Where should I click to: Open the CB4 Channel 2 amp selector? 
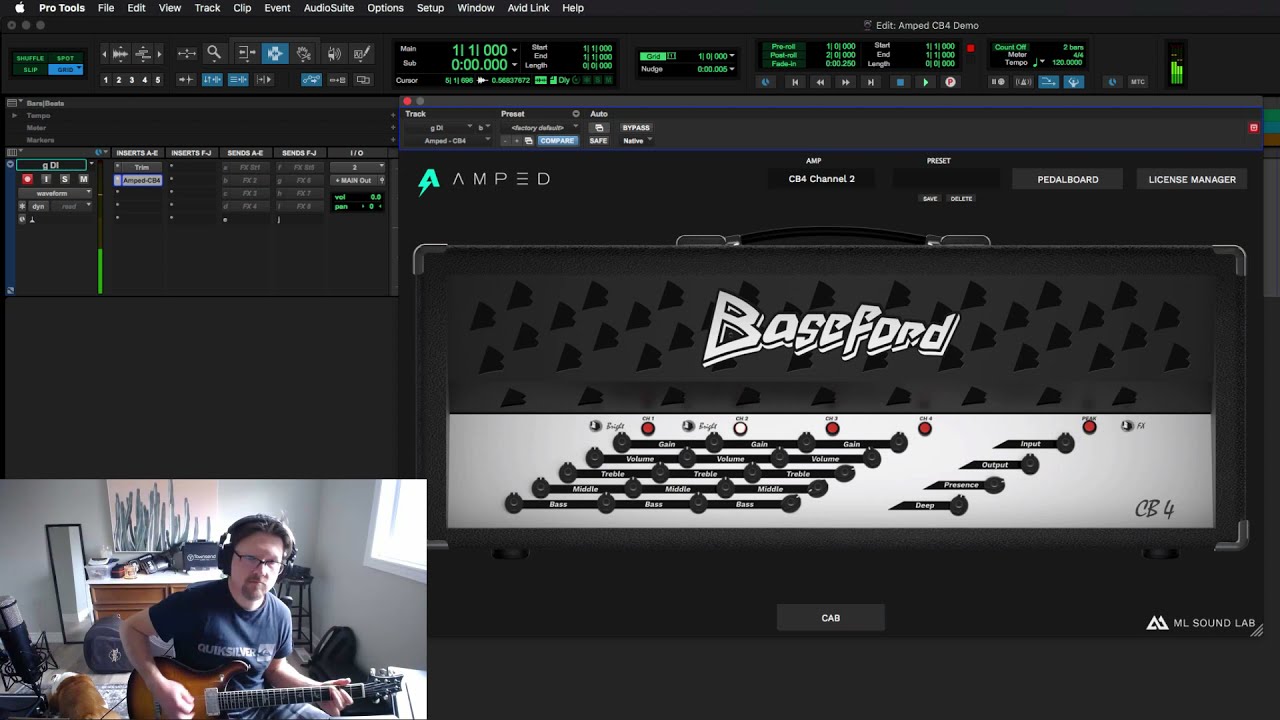822,179
